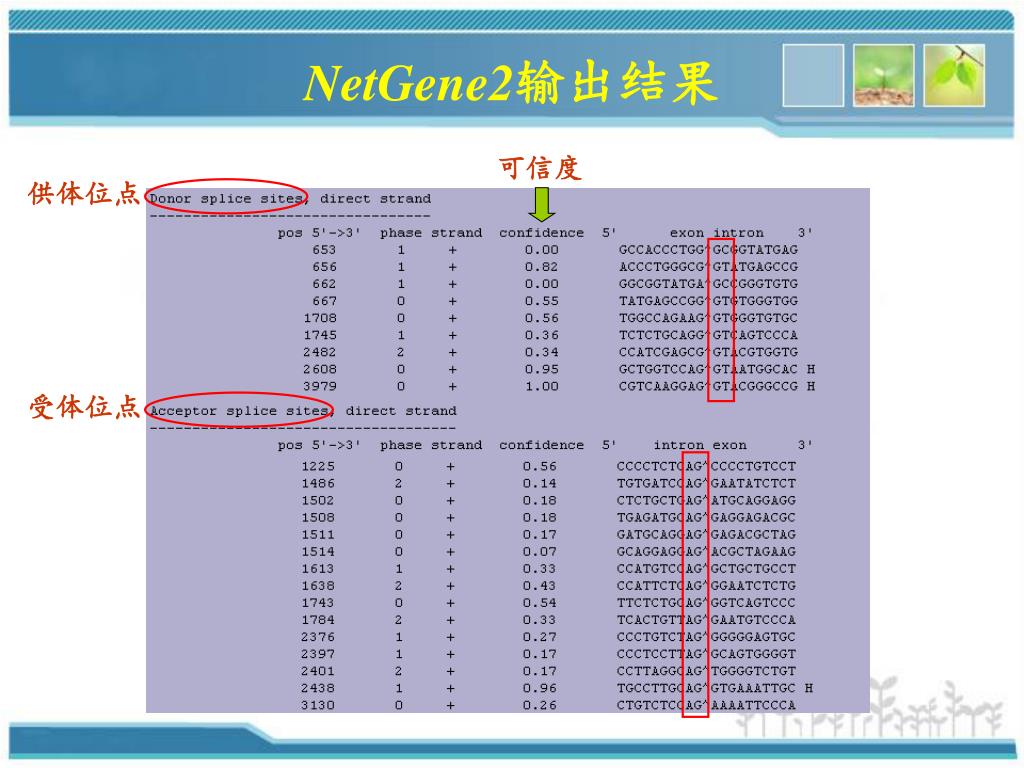1024x768 pixels.
Task: Click acceptor position 1502
Action: click(318, 500)
